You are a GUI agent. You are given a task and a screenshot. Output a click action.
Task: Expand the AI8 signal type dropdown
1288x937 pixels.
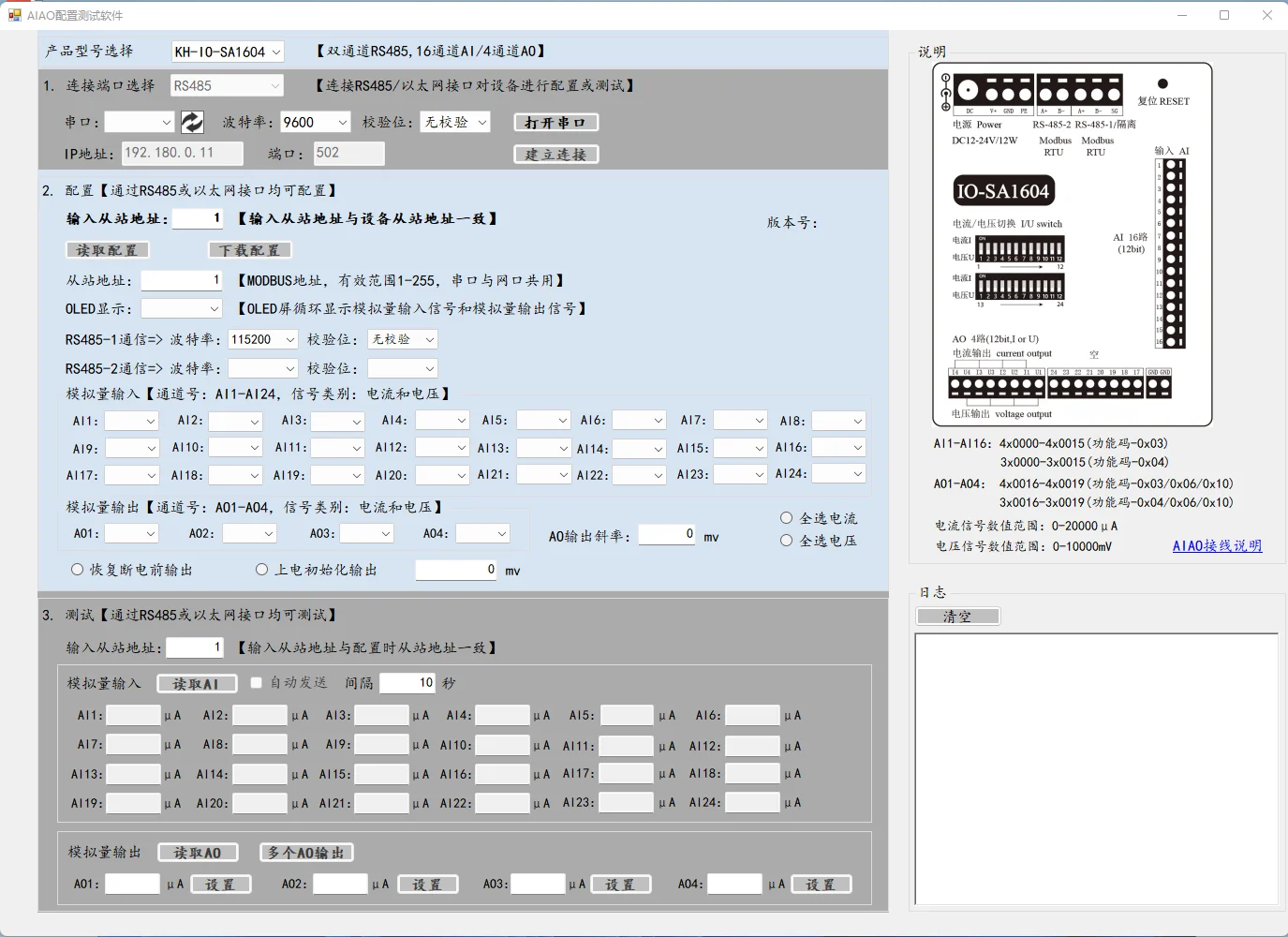coord(838,421)
